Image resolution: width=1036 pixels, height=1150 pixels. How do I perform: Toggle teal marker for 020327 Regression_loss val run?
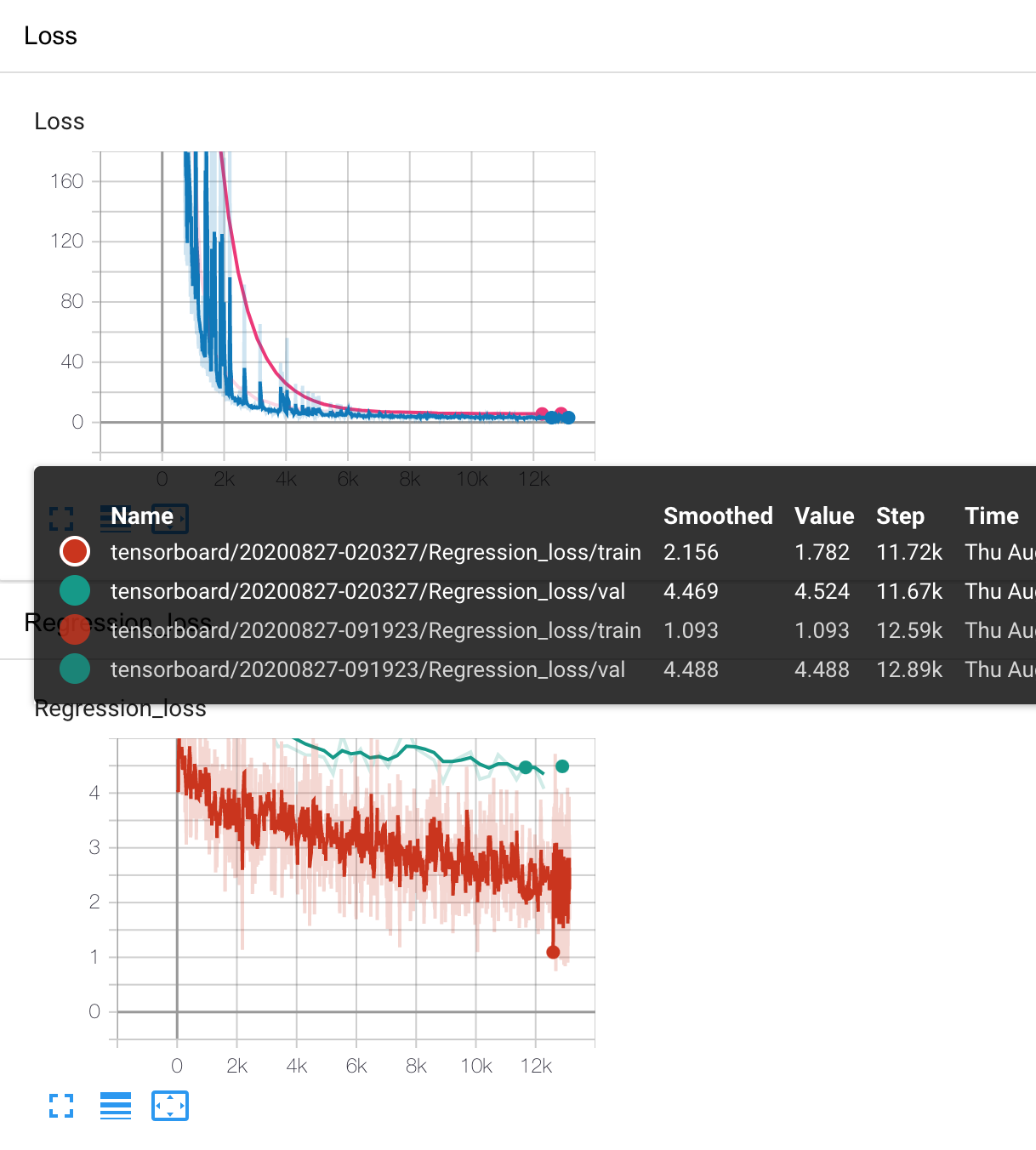coord(74,590)
